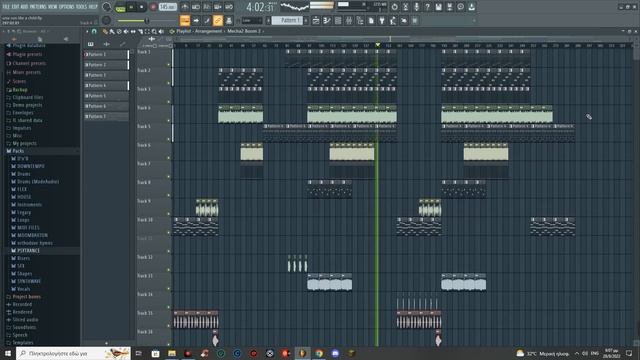
Task: Click the master pitch knob
Action: click(x=107, y=20)
